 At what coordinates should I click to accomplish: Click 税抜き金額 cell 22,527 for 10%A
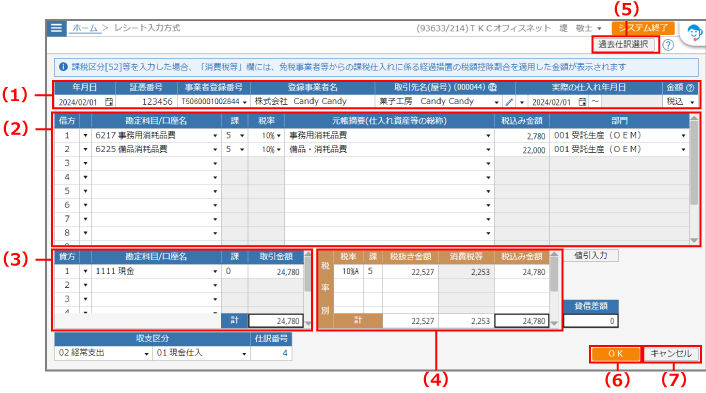(410, 272)
